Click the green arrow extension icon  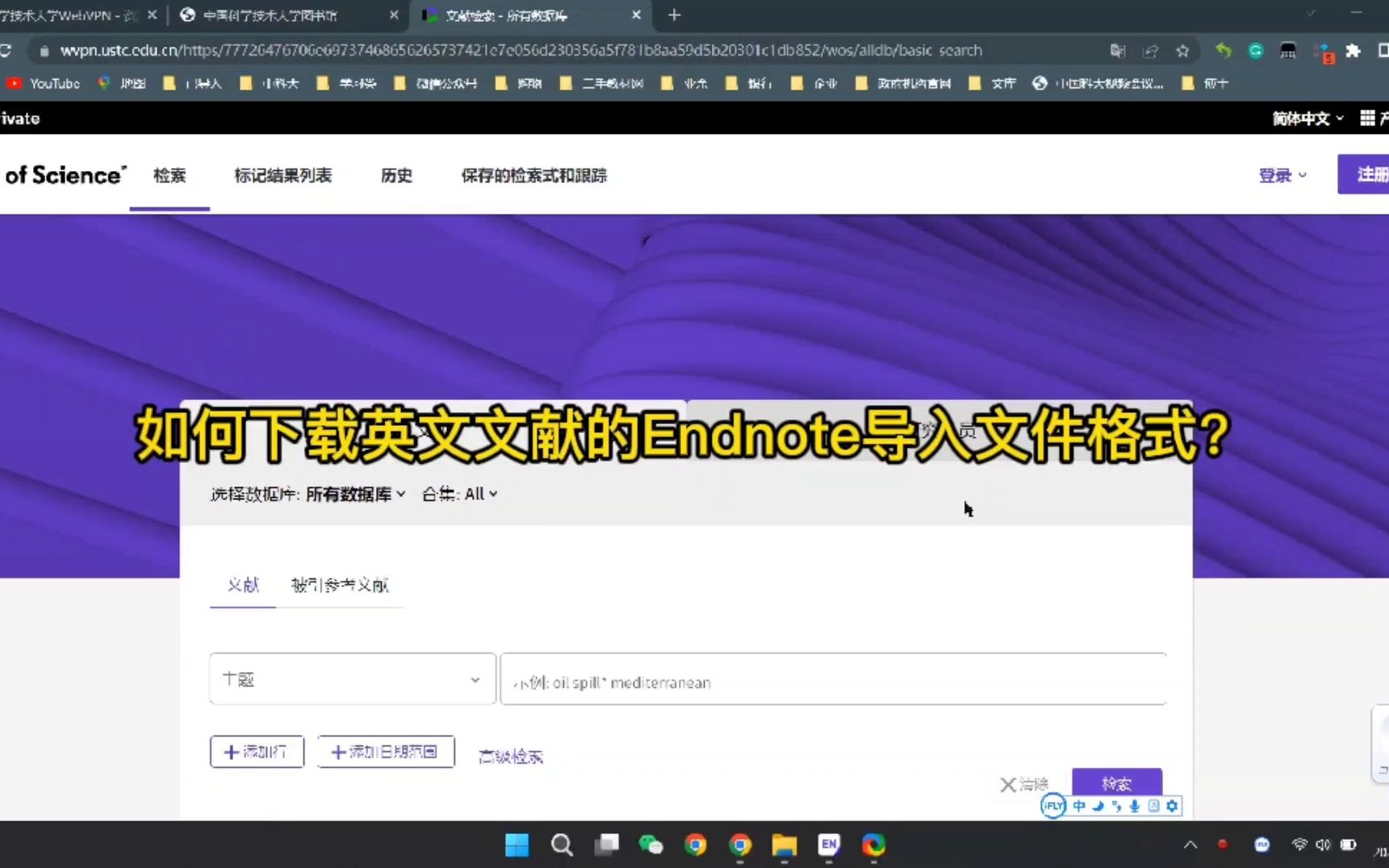click(1224, 51)
